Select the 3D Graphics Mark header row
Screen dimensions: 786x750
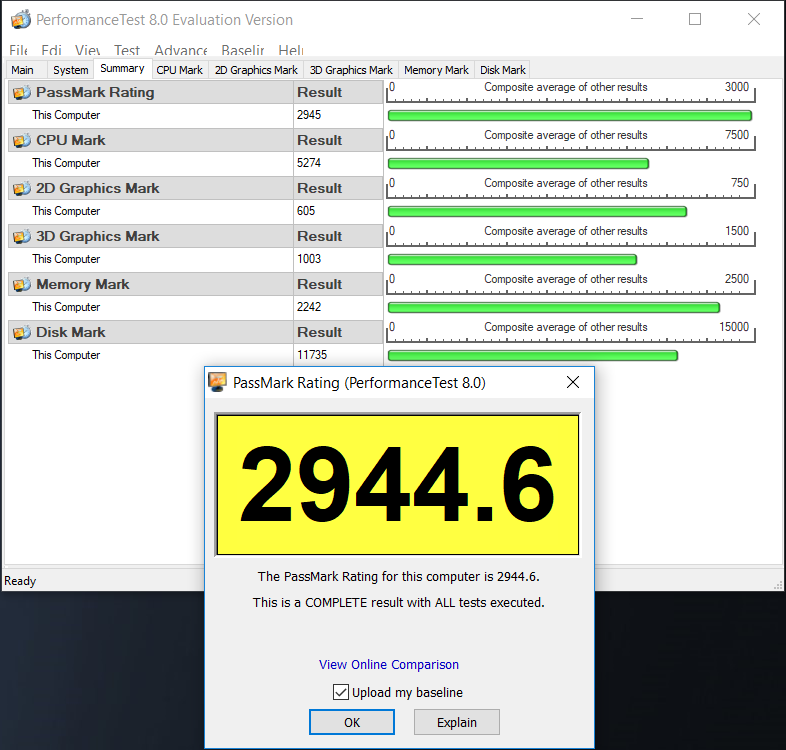pos(195,236)
